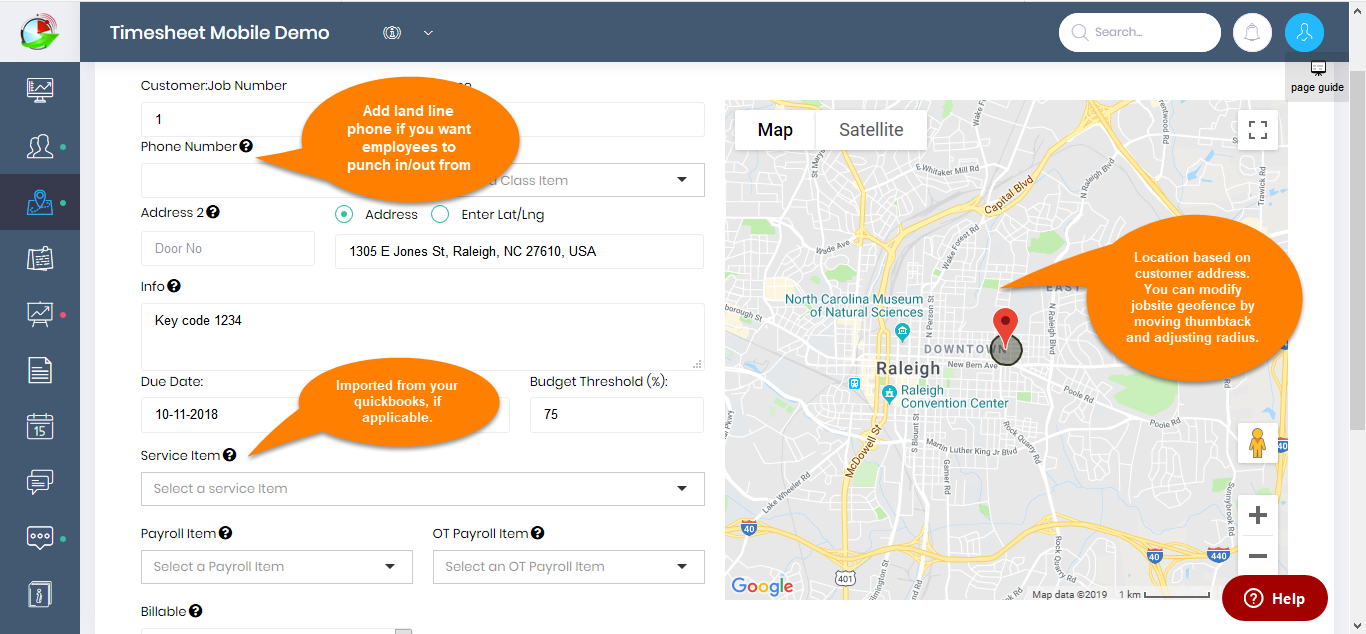
Task: Open the Select a Payroll Item dropdown
Action: (277, 567)
